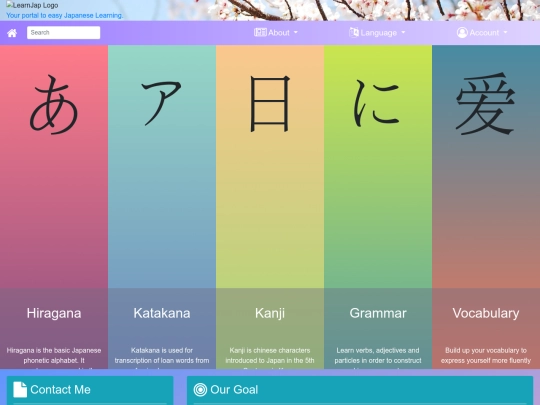The width and height of the screenshot is (540, 405).
Task: Click the LearnJap Logo image
Action: pos(32,5)
